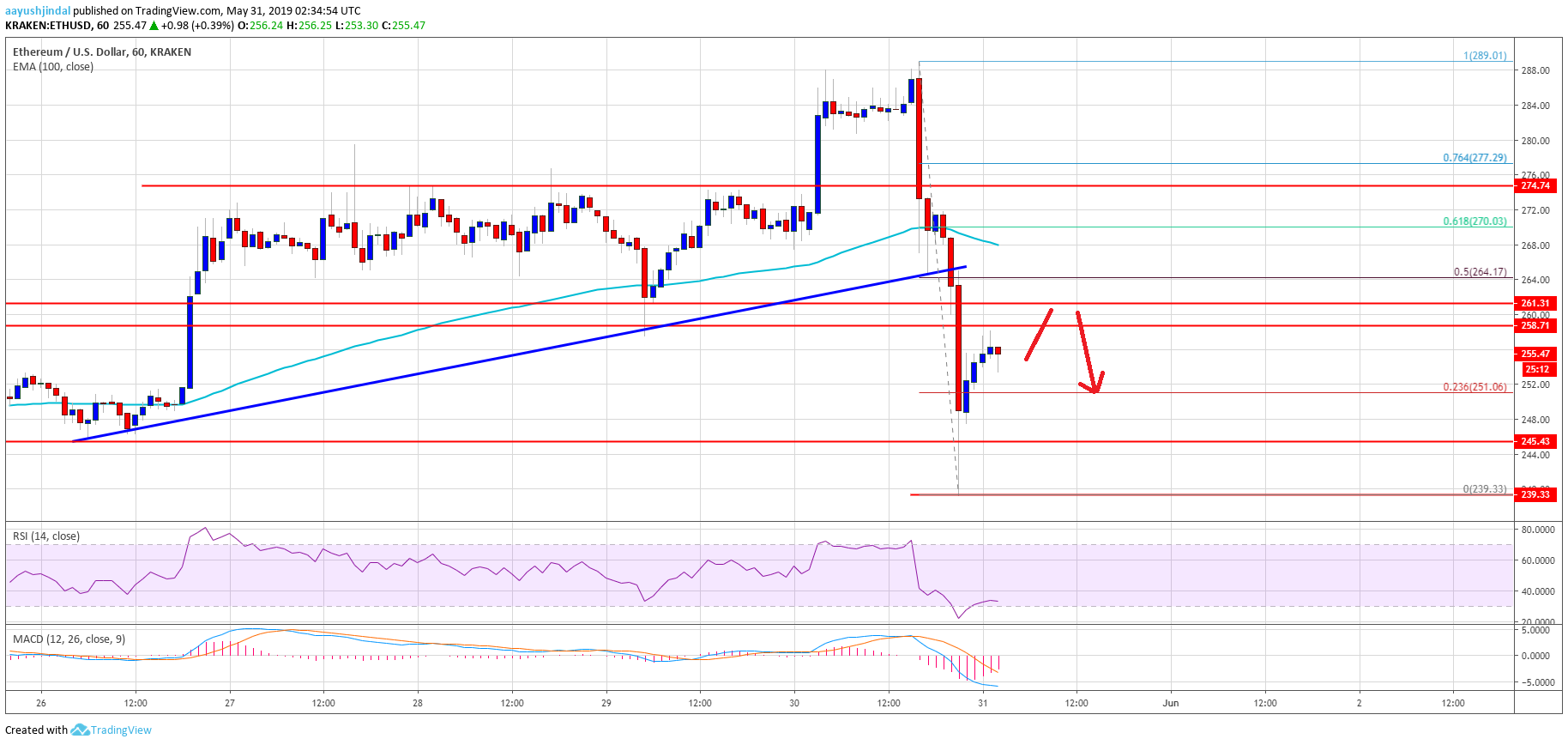Click the Fibonacci 0.236(251.06) level label

pos(1475,387)
